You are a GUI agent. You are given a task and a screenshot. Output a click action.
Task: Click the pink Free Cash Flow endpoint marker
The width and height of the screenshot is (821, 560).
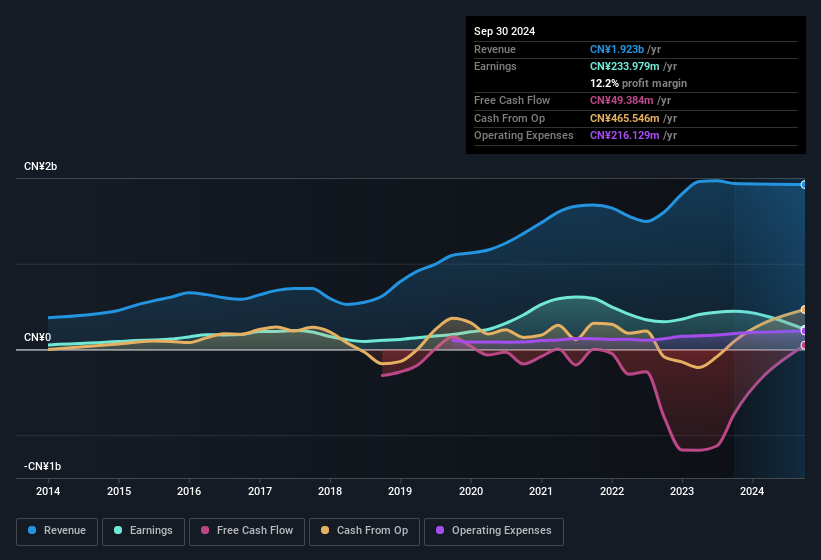pos(804,346)
